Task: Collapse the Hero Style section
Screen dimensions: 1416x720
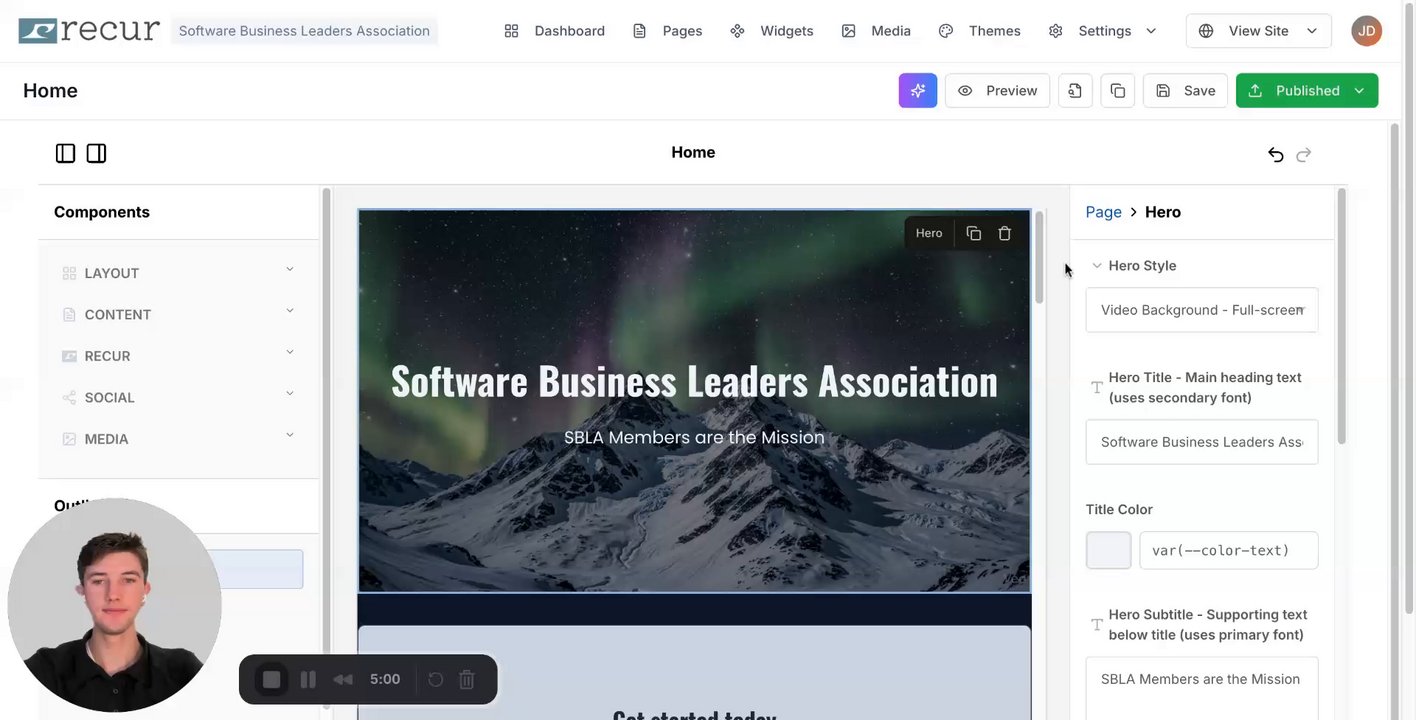Action: tap(1097, 266)
